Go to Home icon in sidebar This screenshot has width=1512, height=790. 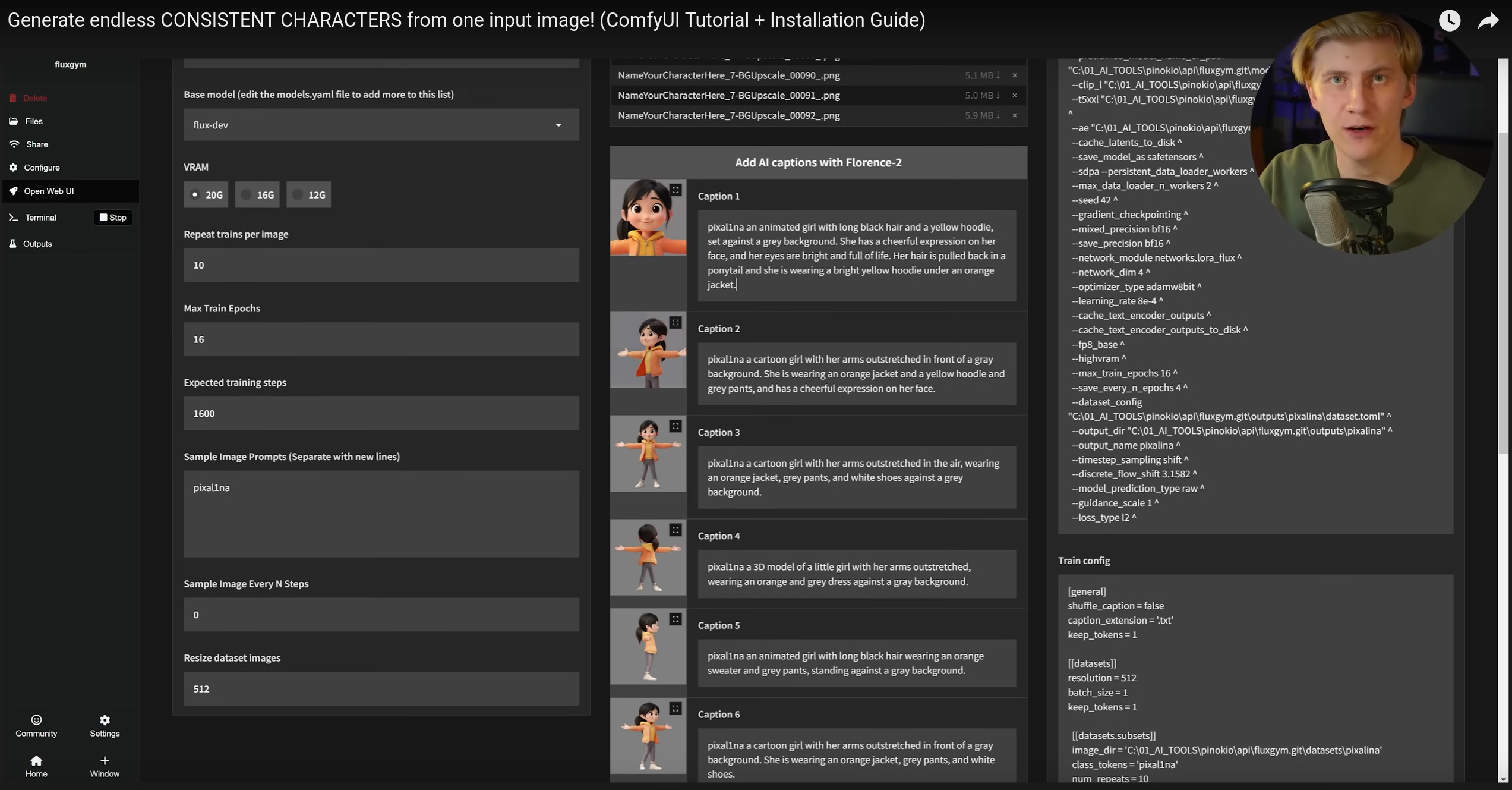[36, 760]
